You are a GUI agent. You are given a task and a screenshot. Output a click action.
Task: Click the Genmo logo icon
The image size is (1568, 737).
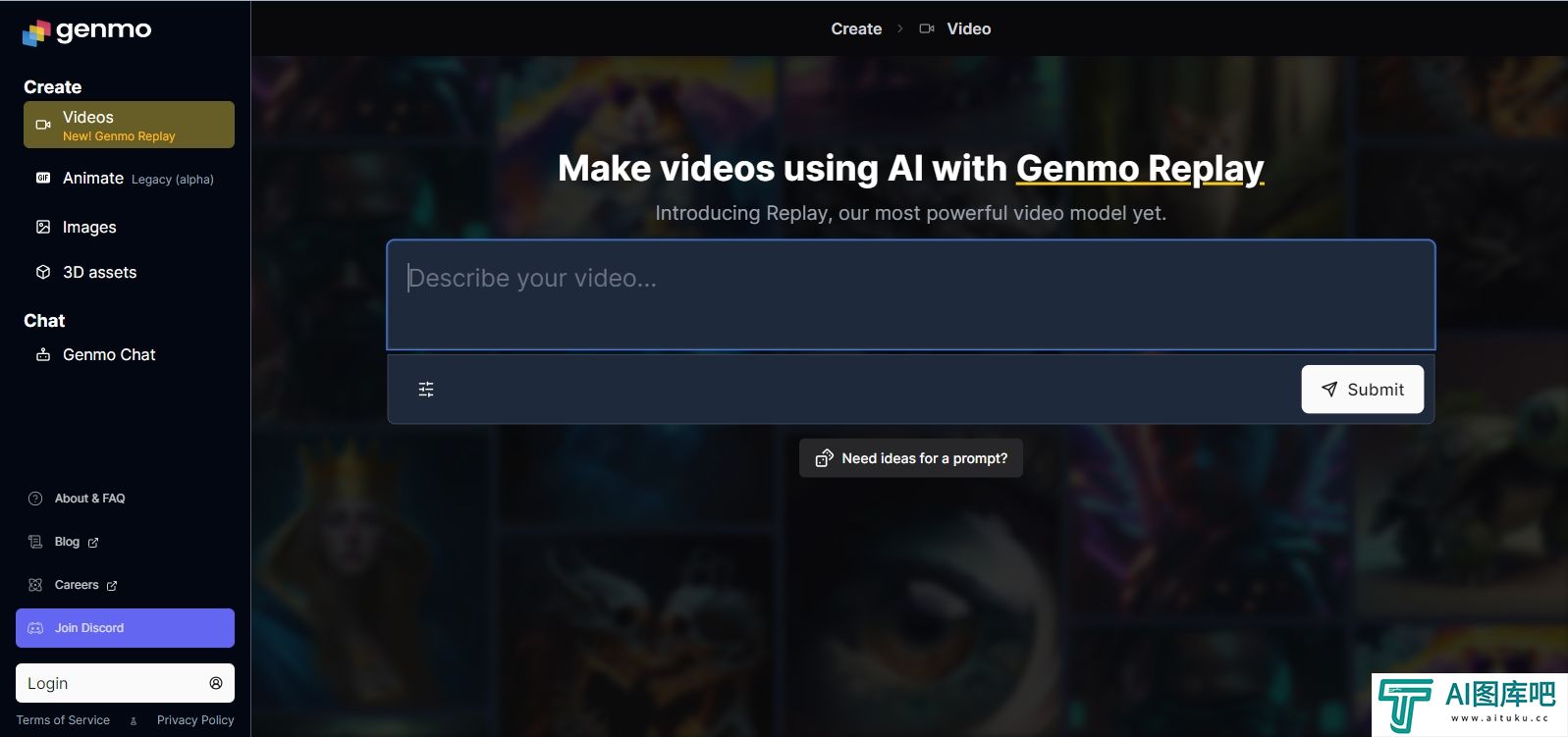coord(36,32)
